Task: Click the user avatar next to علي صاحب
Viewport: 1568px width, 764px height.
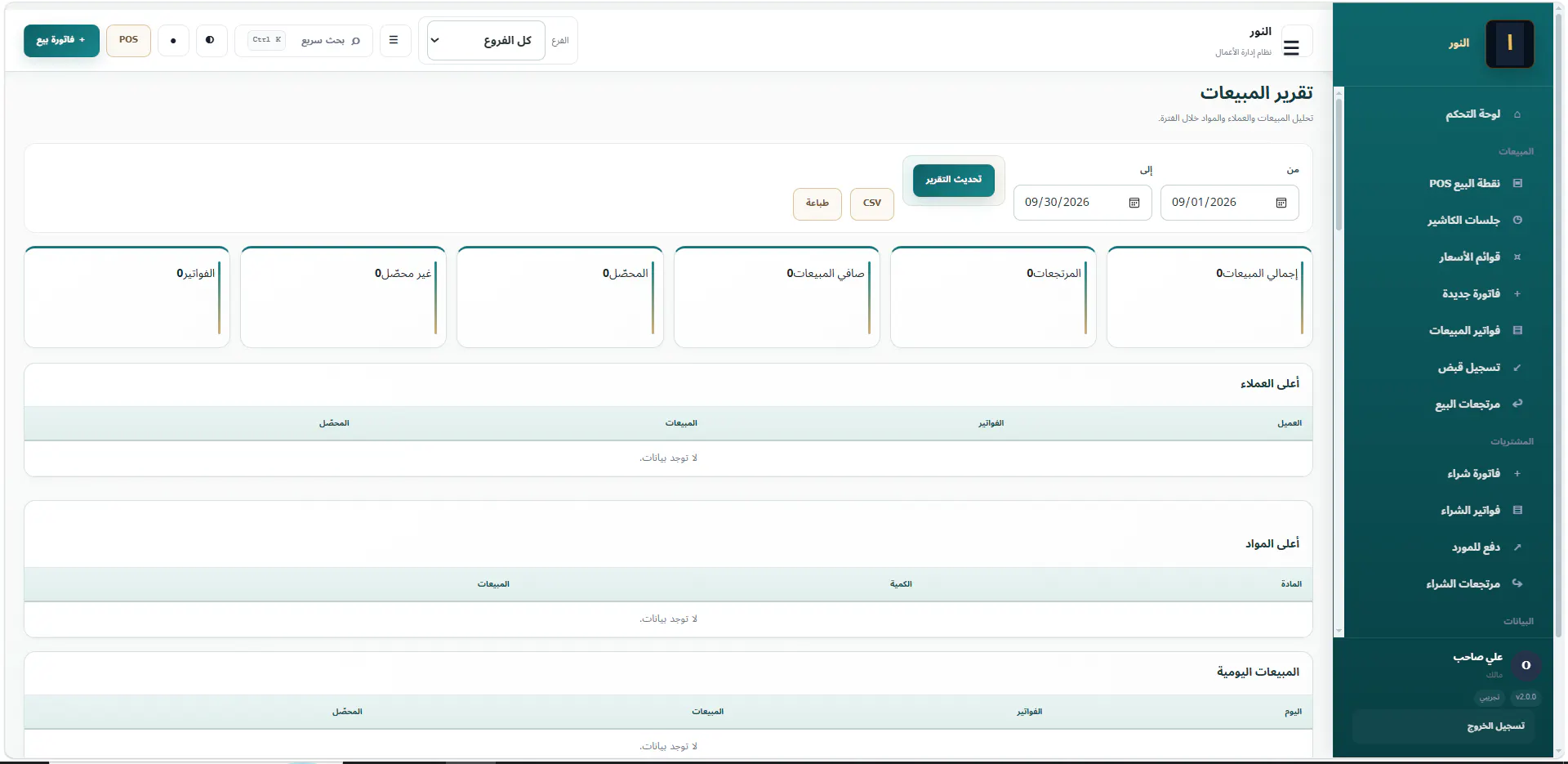Action: click(x=1526, y=666)
